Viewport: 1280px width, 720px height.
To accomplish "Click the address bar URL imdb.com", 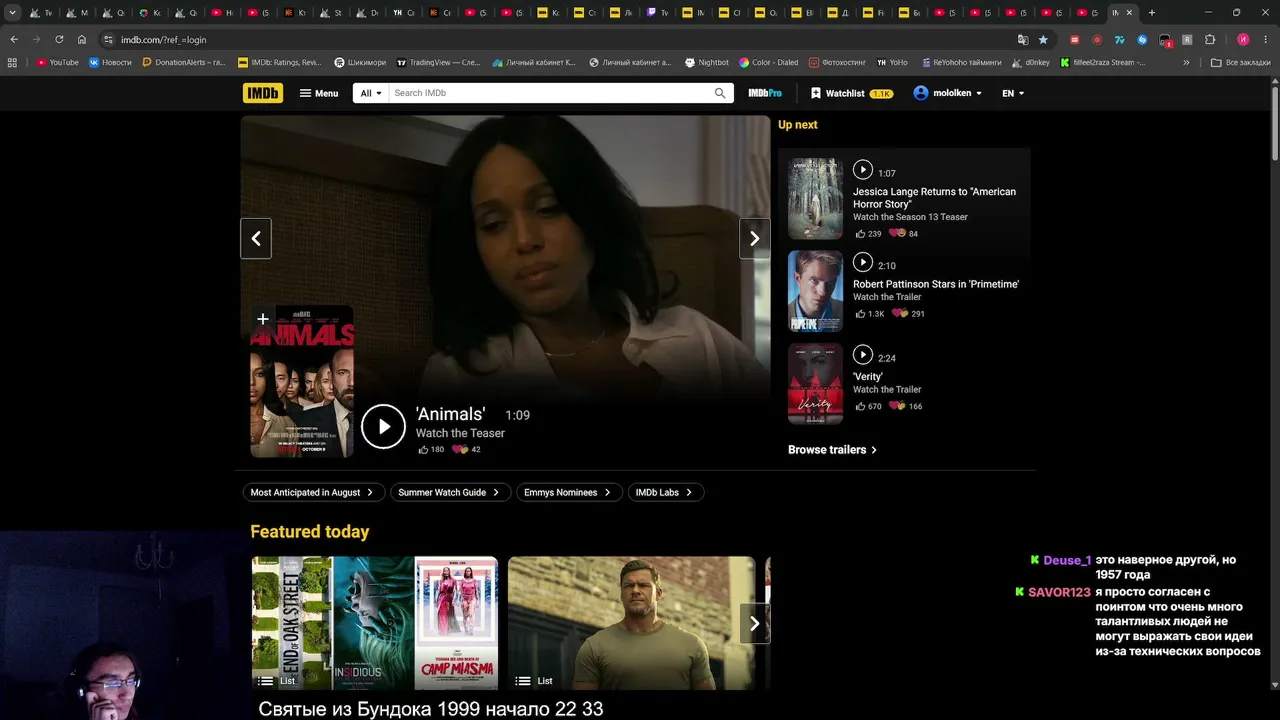I will point(163,40).
